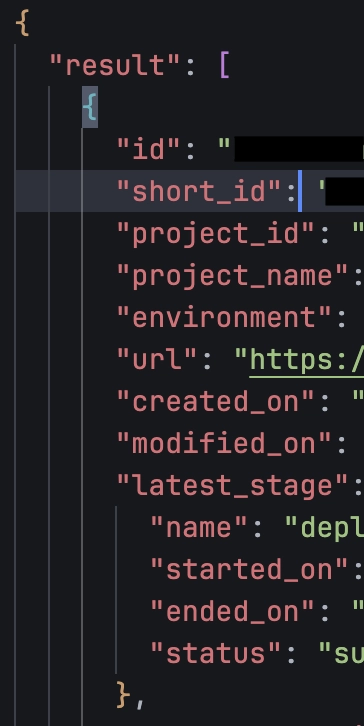The image size is (364, 726).
Task: Click the "started_on" key
Action: (249, 569)
